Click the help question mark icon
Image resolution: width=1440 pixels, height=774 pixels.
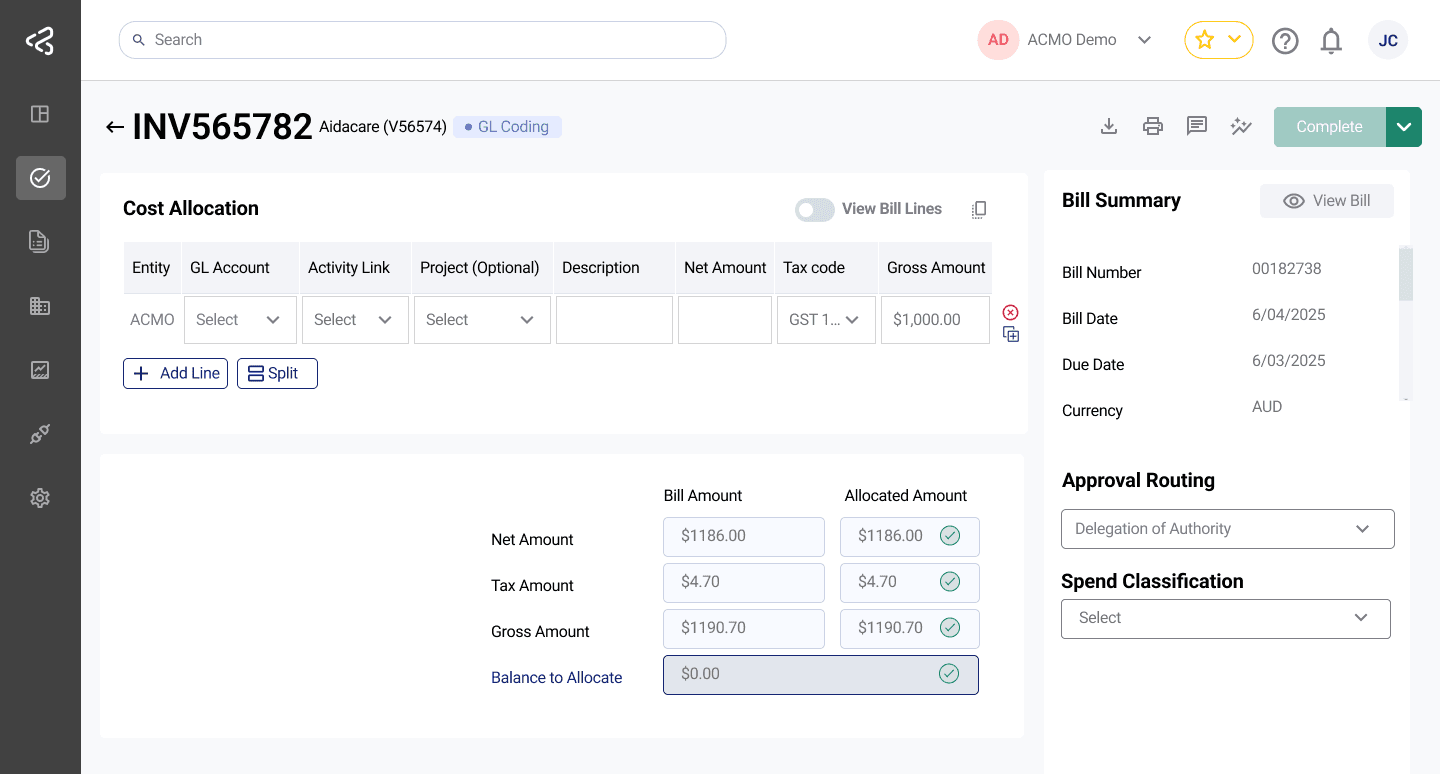point(1285,41)
